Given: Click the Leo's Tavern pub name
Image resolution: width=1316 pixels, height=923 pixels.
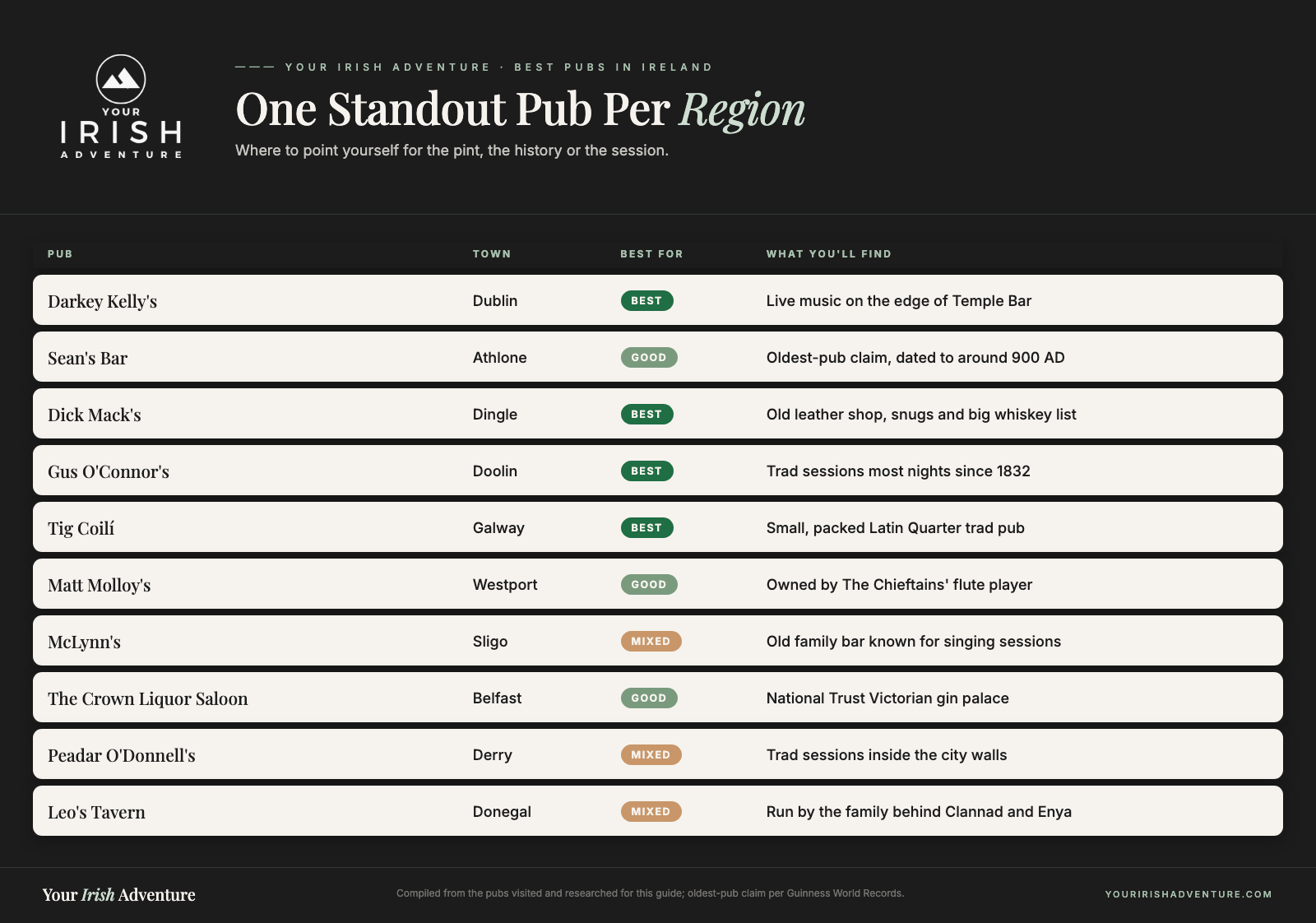Looking at the screenshot, I should (x=96, y=812).
